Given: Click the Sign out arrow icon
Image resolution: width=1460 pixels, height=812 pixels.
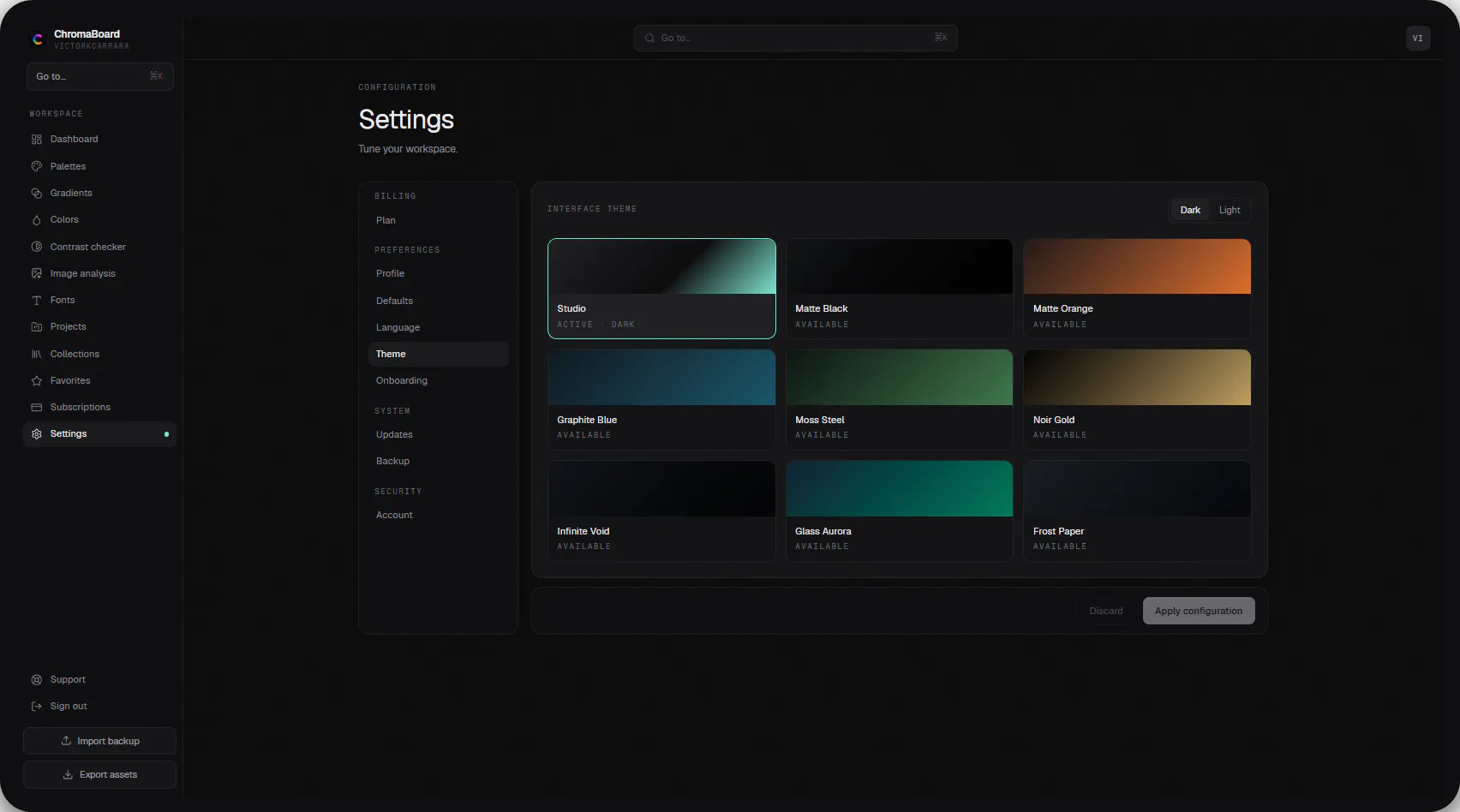Looking at the screenshot, I should click(36, 706).
